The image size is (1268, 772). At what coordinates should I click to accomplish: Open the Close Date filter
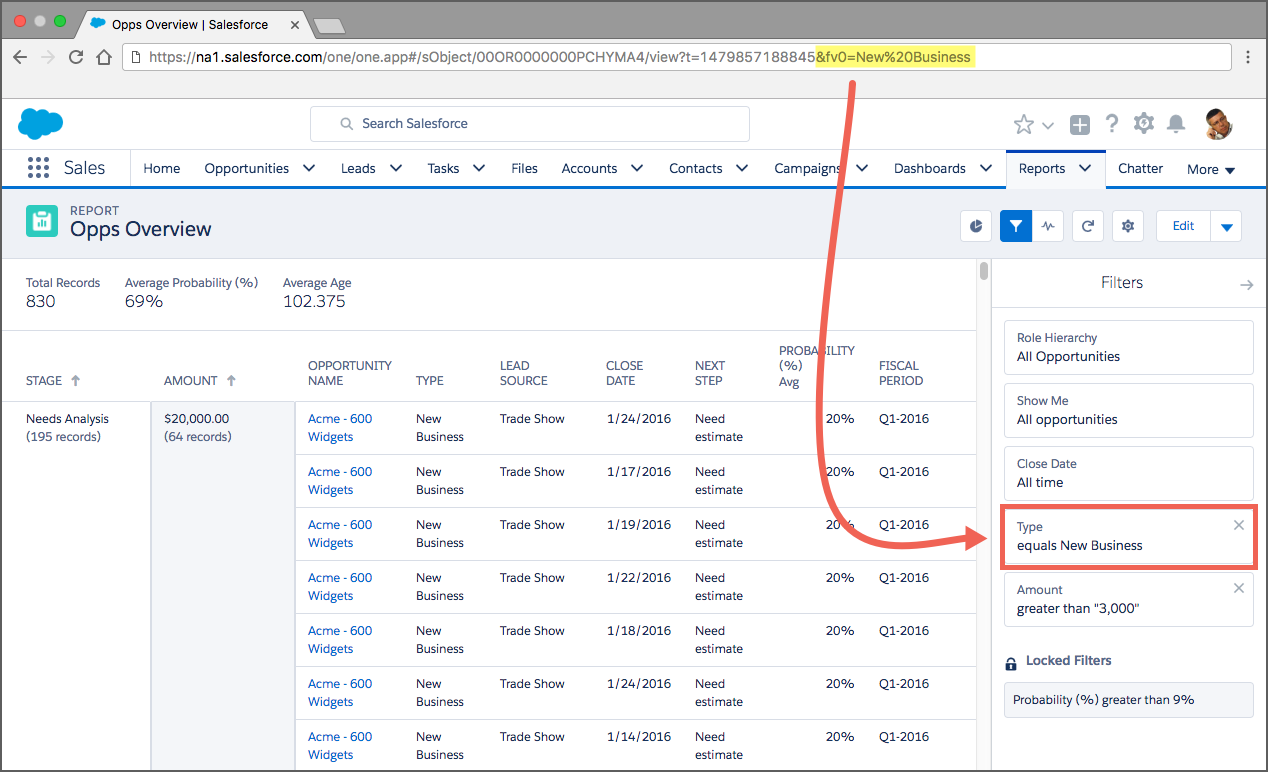tap(1128, 473)
